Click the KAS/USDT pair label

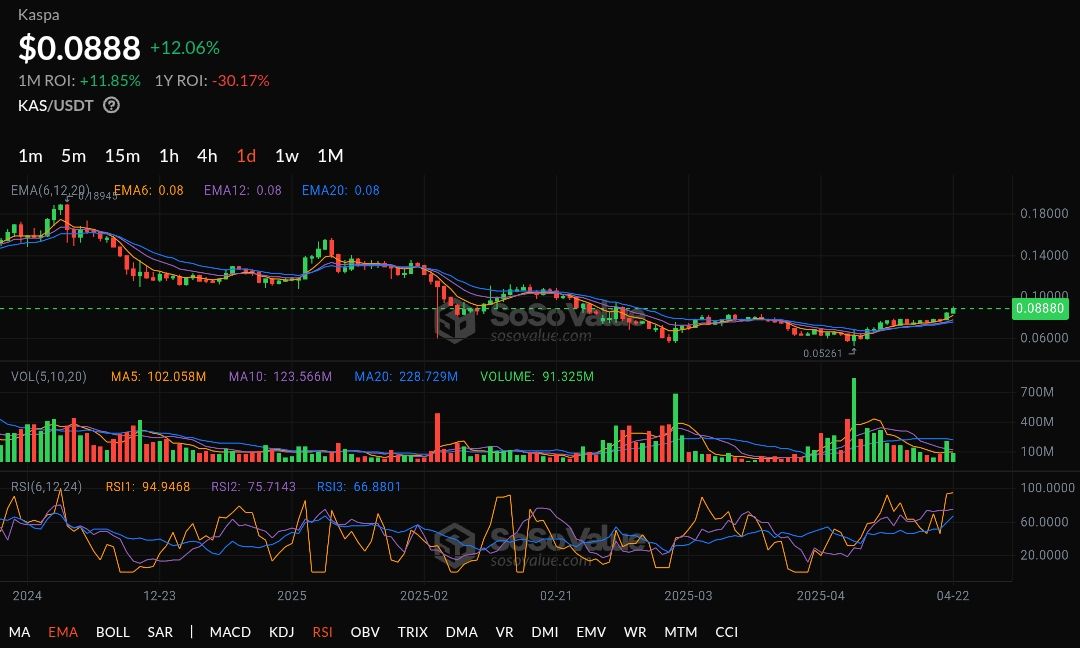tap(56, 105)
